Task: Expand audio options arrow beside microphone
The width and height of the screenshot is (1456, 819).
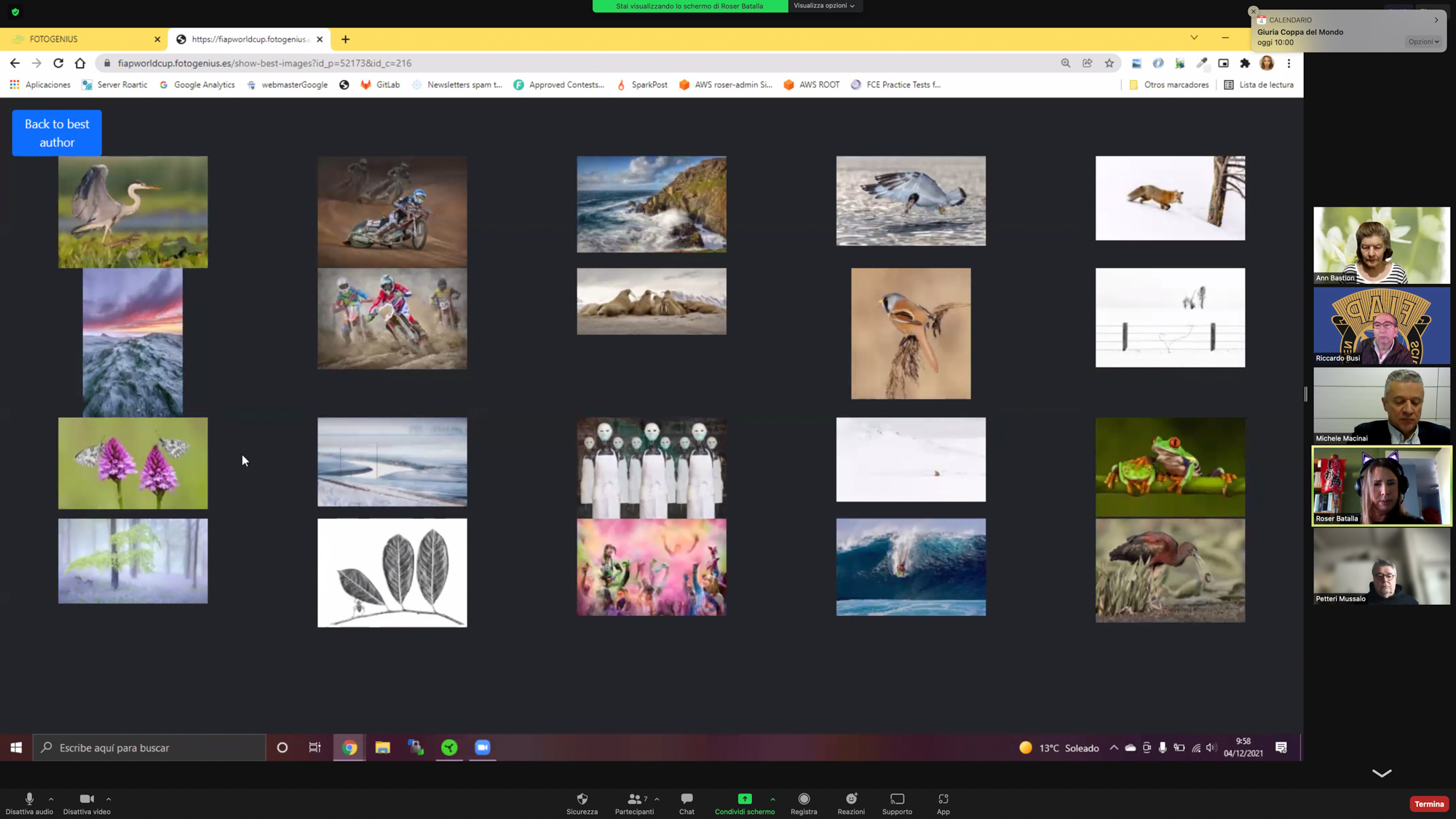Action: 51,799
